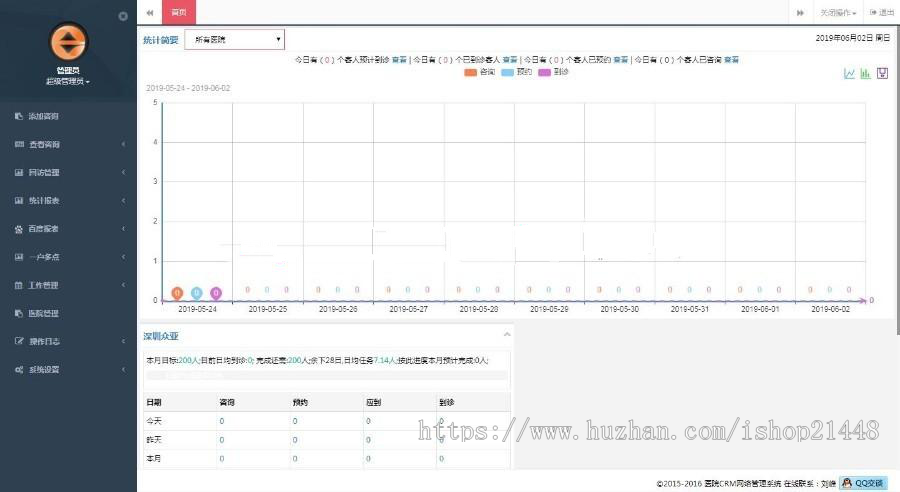
Task: Click the 深圳众亚 panel title
Action: tap(161, 336)
